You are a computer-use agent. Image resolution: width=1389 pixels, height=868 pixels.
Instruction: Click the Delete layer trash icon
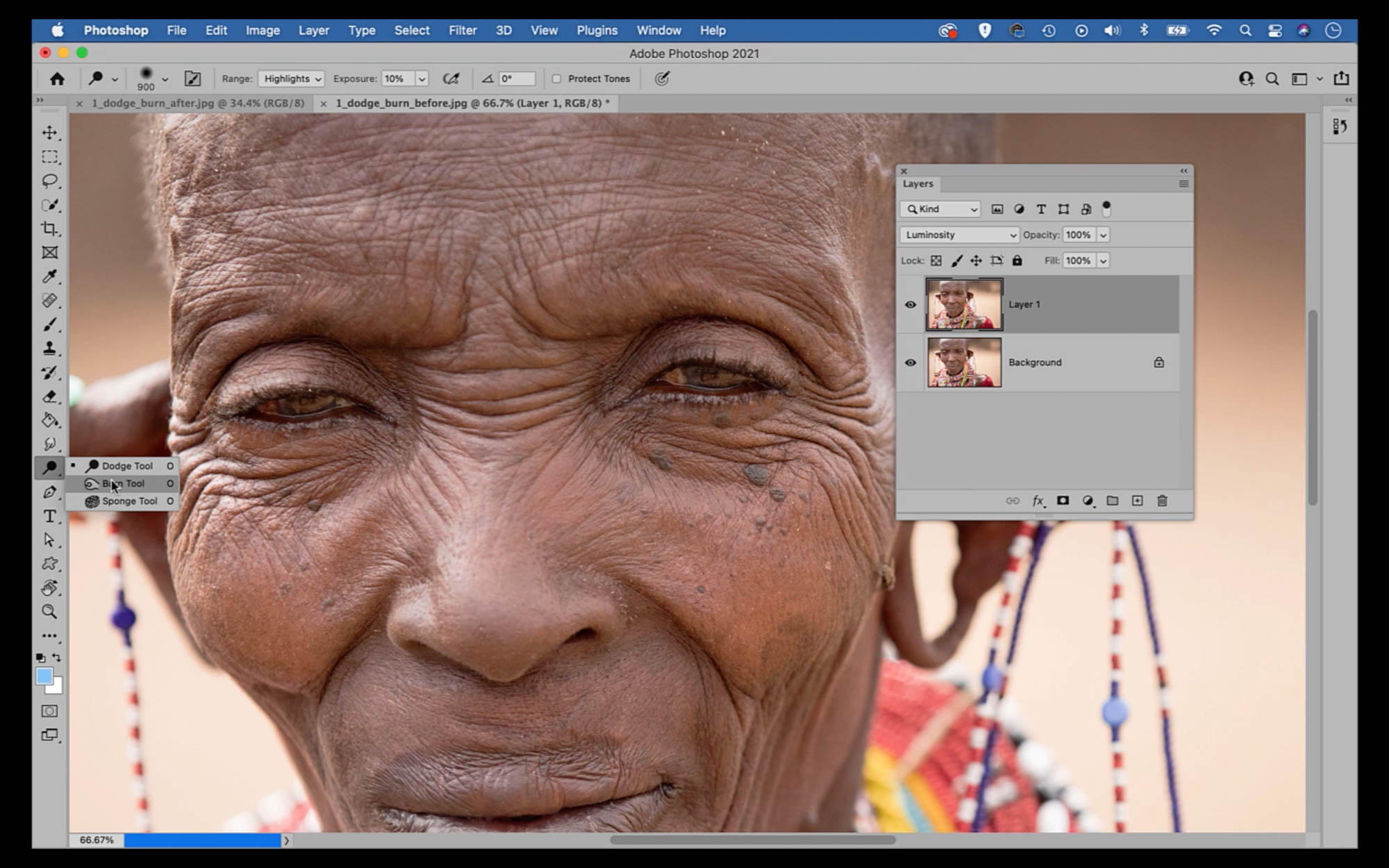click(1162, 501)
